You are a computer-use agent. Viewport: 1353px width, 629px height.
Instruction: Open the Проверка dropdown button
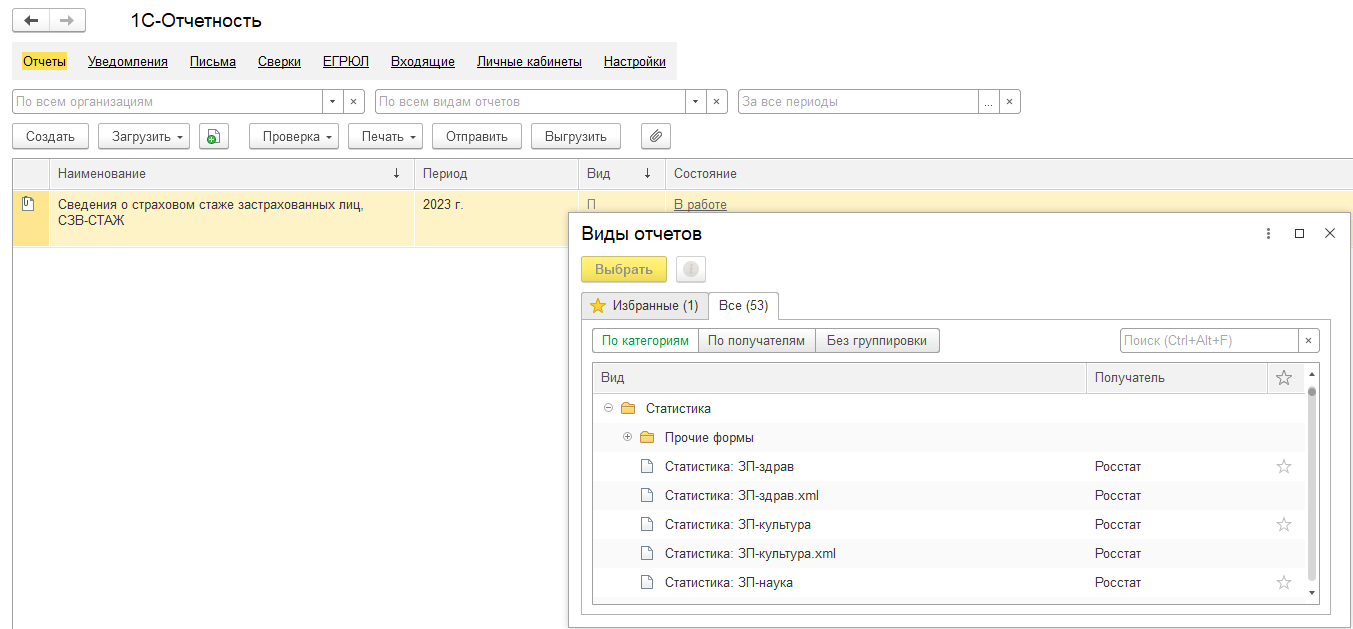tap(294, 137)
